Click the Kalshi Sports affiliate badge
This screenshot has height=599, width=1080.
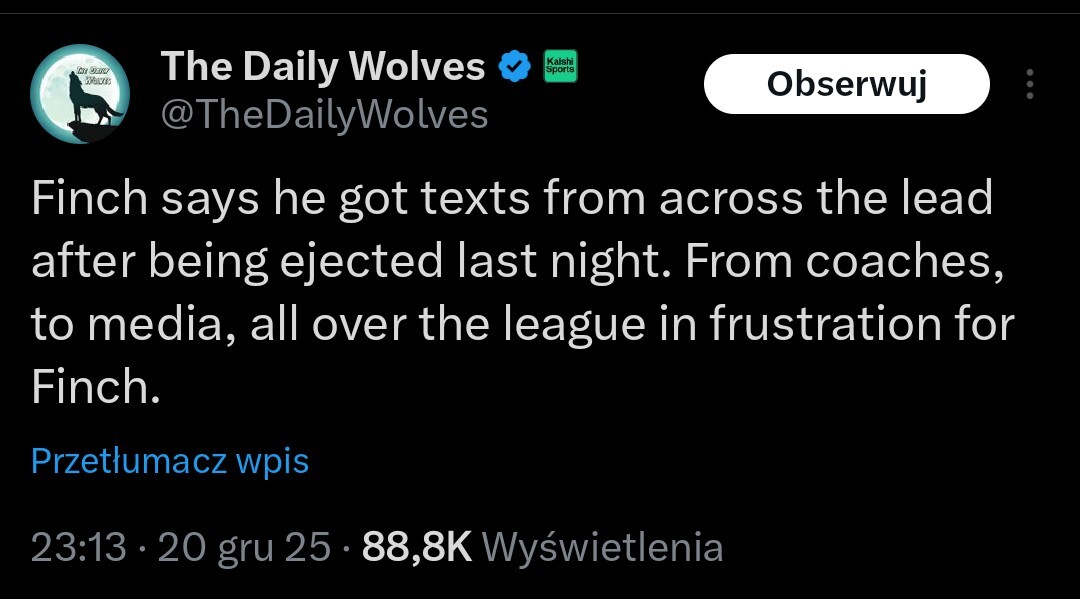(559, 67)
